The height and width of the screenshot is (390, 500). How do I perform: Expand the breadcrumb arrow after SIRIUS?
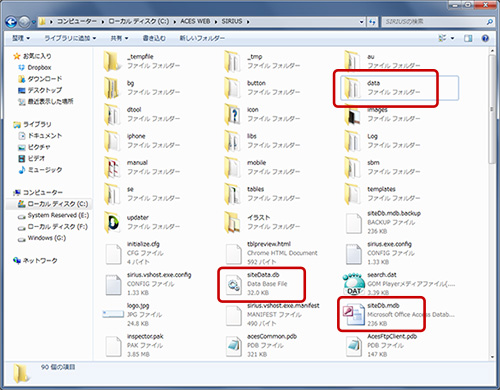(248, 22)
